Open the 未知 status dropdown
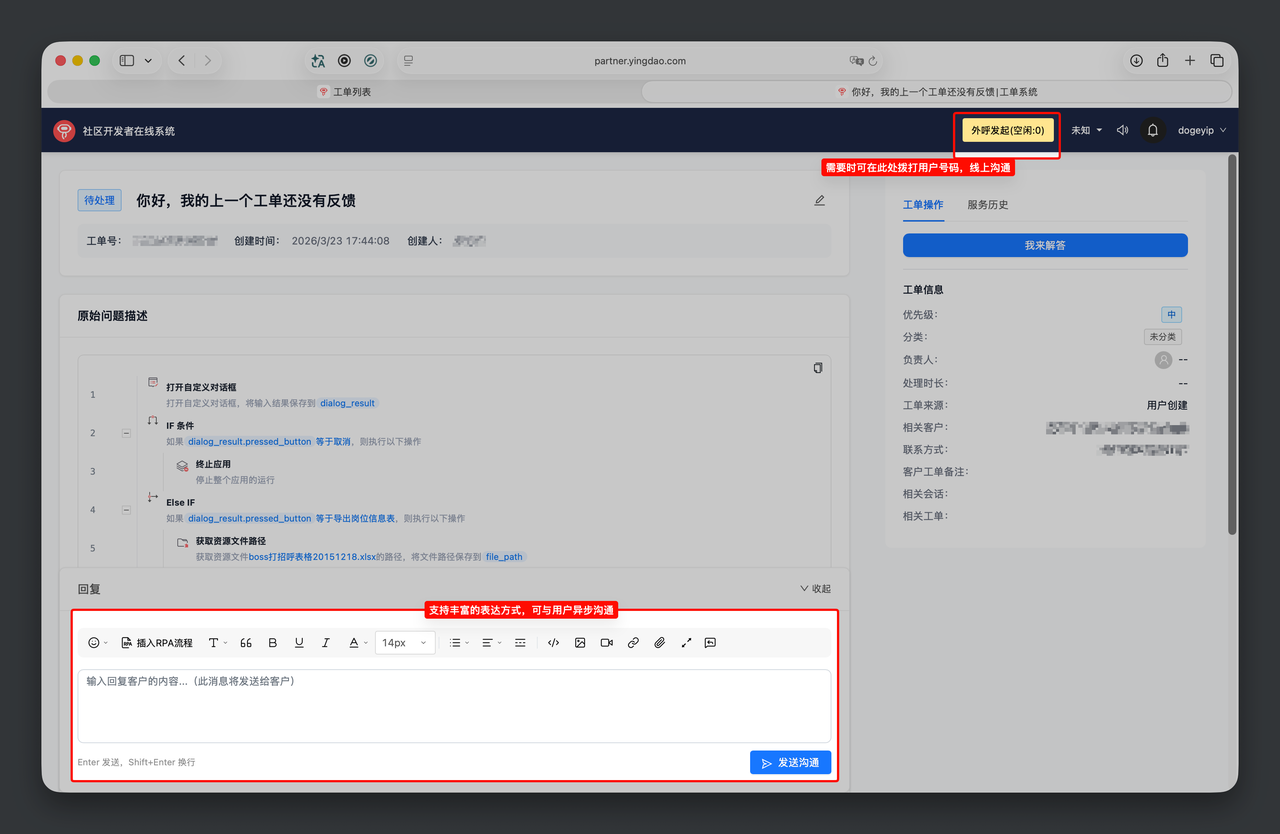The width and height of the screenshot is (1280, 834). (x=1086, y=130)
